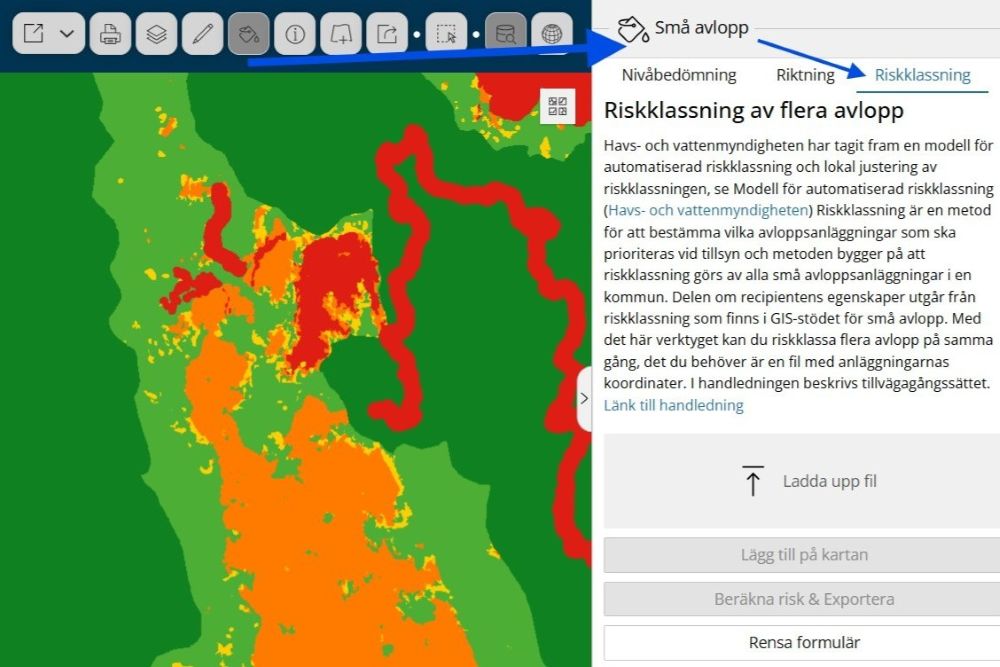Screen dimensions: 1000x667
Task: Activate the Små avlopp paint bucket tool
Action: 246,33
